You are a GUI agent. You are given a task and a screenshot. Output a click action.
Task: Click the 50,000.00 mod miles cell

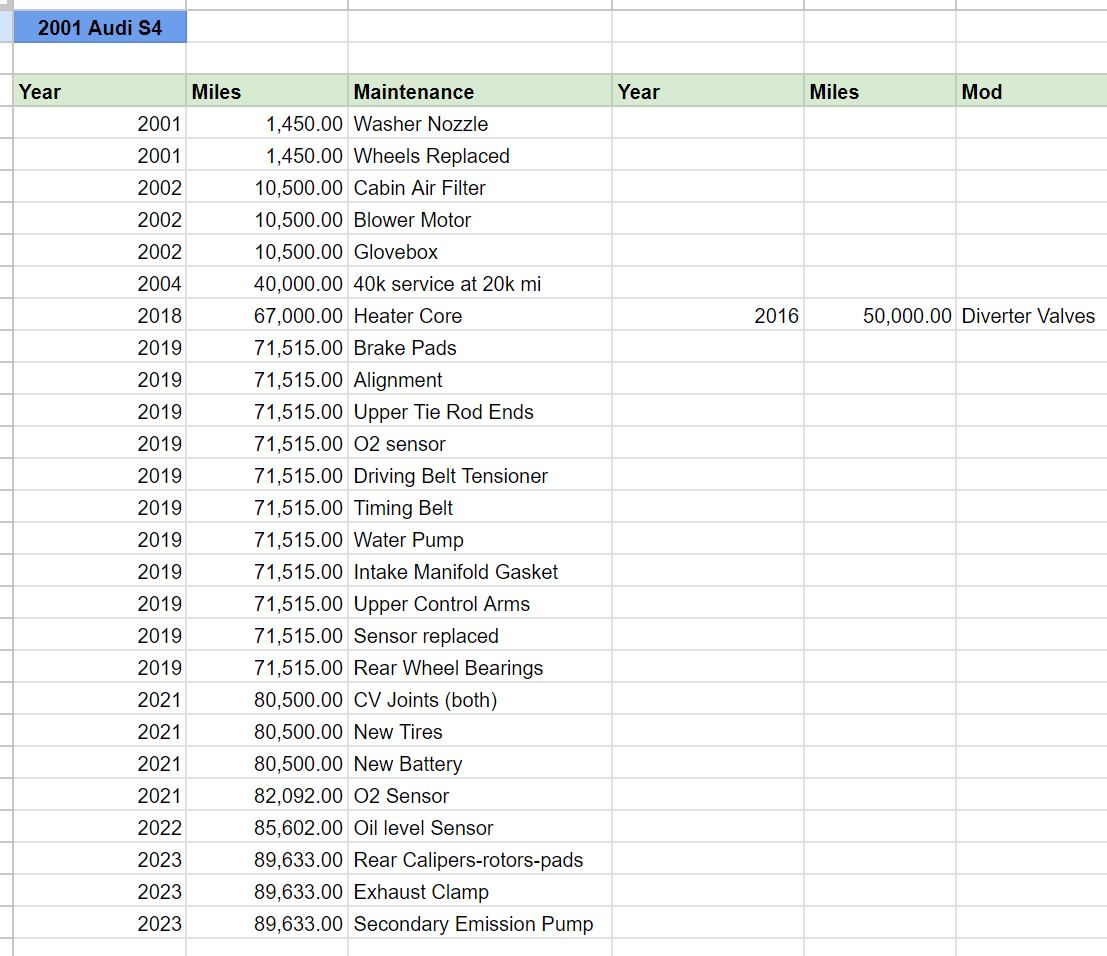pyautogui.click(x=880, y=316)
